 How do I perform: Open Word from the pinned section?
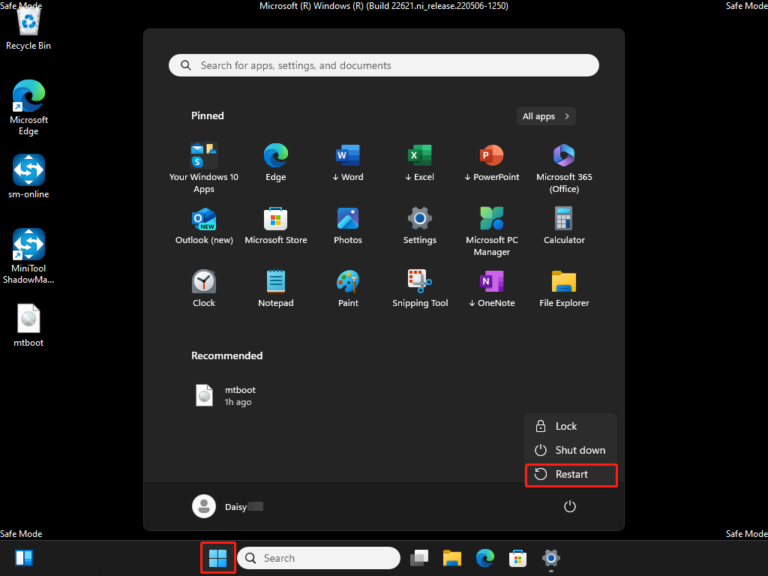point(348,162)
